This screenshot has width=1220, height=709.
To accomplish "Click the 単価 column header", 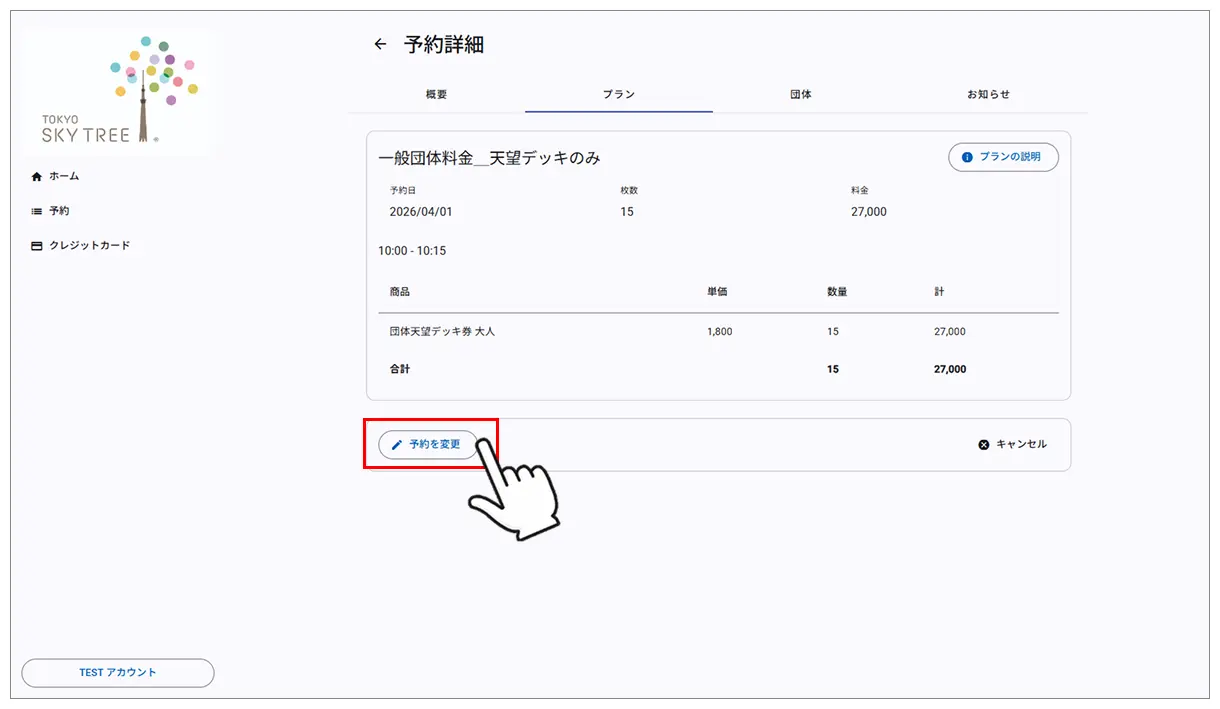I will point(717,292).
